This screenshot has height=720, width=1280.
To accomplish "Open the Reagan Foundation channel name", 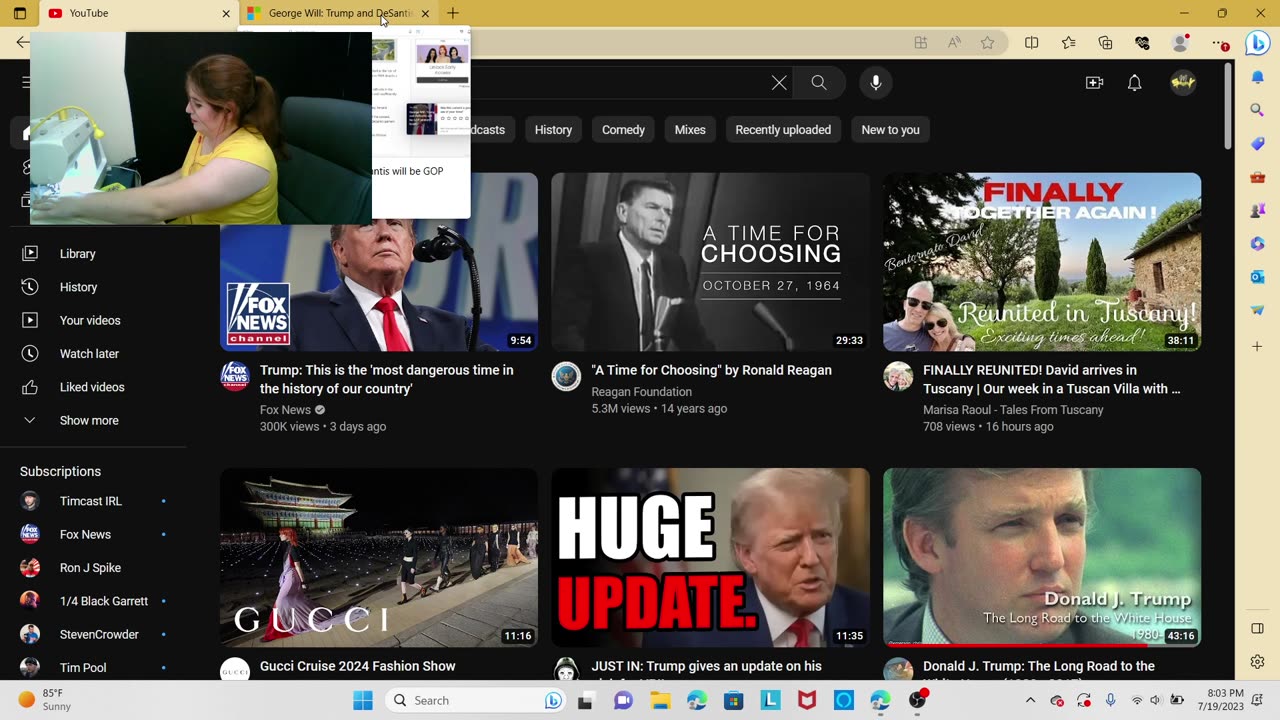I will [x=641, y=392].
